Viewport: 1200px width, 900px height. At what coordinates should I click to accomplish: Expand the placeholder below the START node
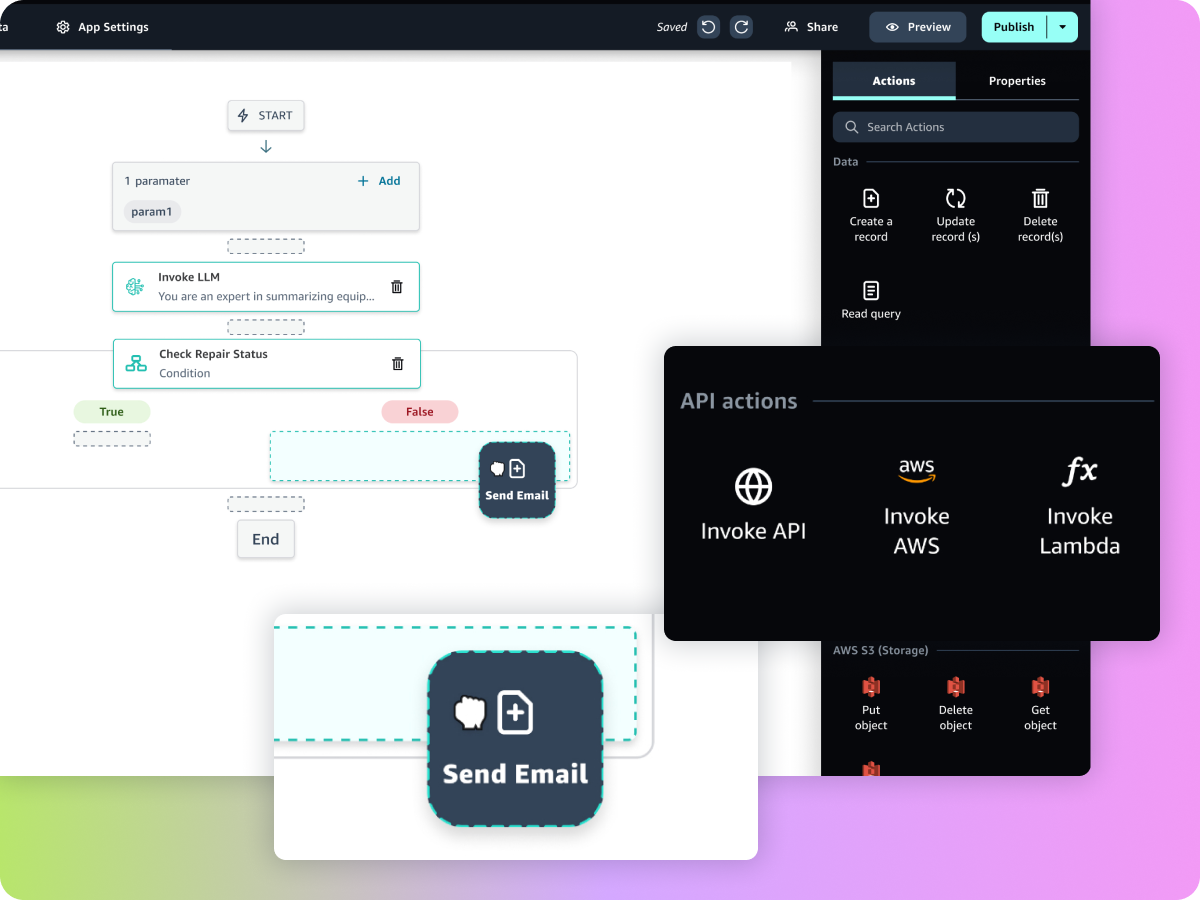pos(265,245)
